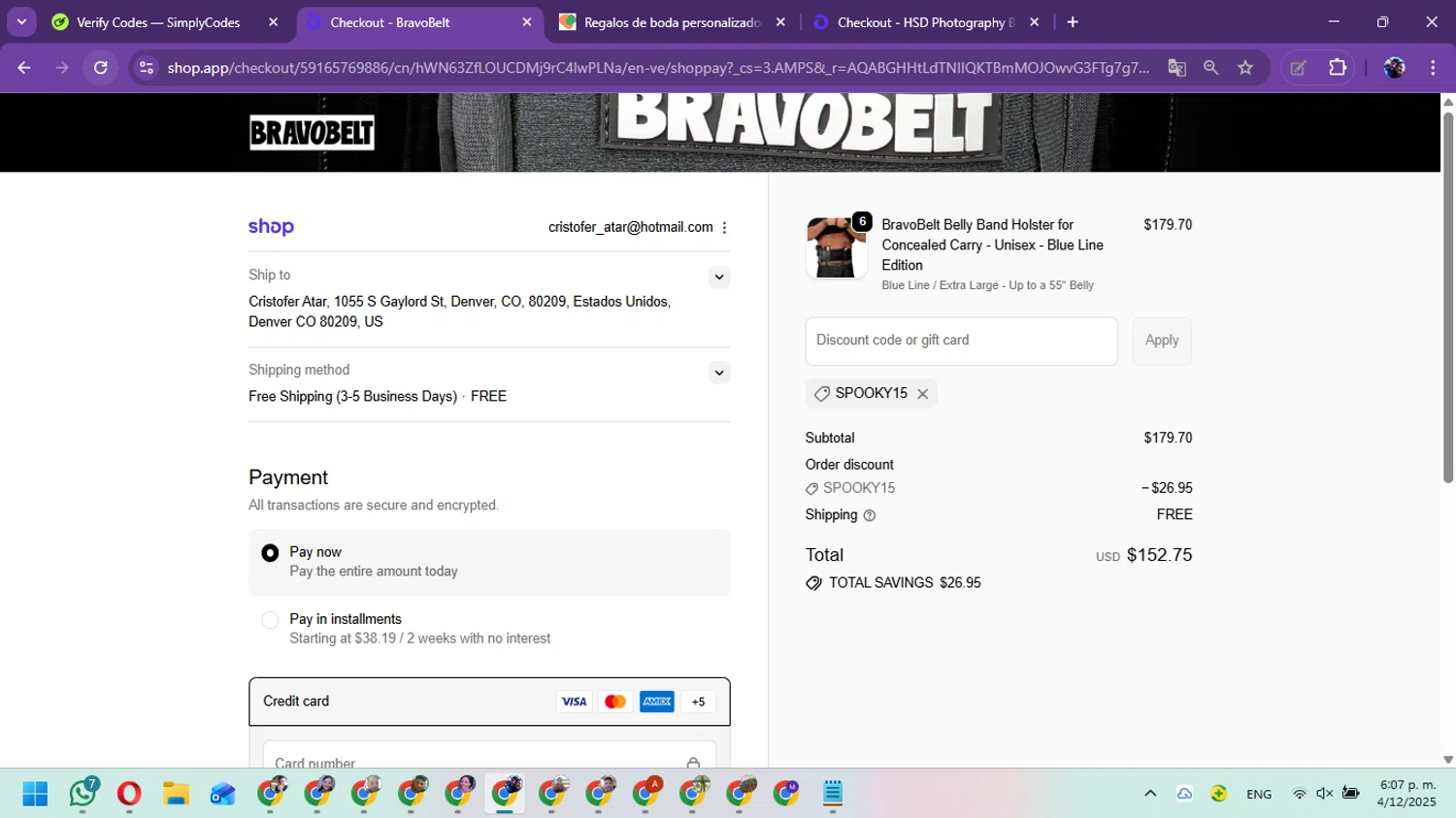
Task: Expand the Ship to address dropdown
Action: pos(718,278)
